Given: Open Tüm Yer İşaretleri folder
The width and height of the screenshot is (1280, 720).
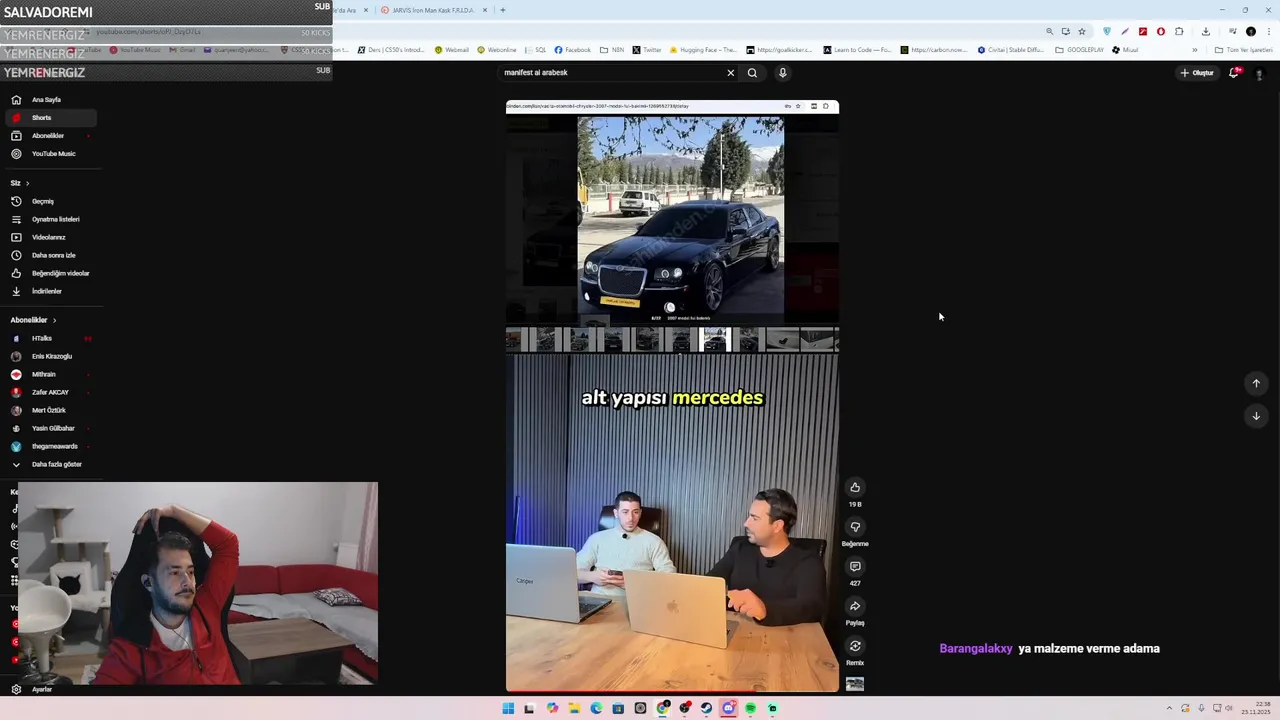Looking at the screenshot, I should click(x=1243, y=49).
